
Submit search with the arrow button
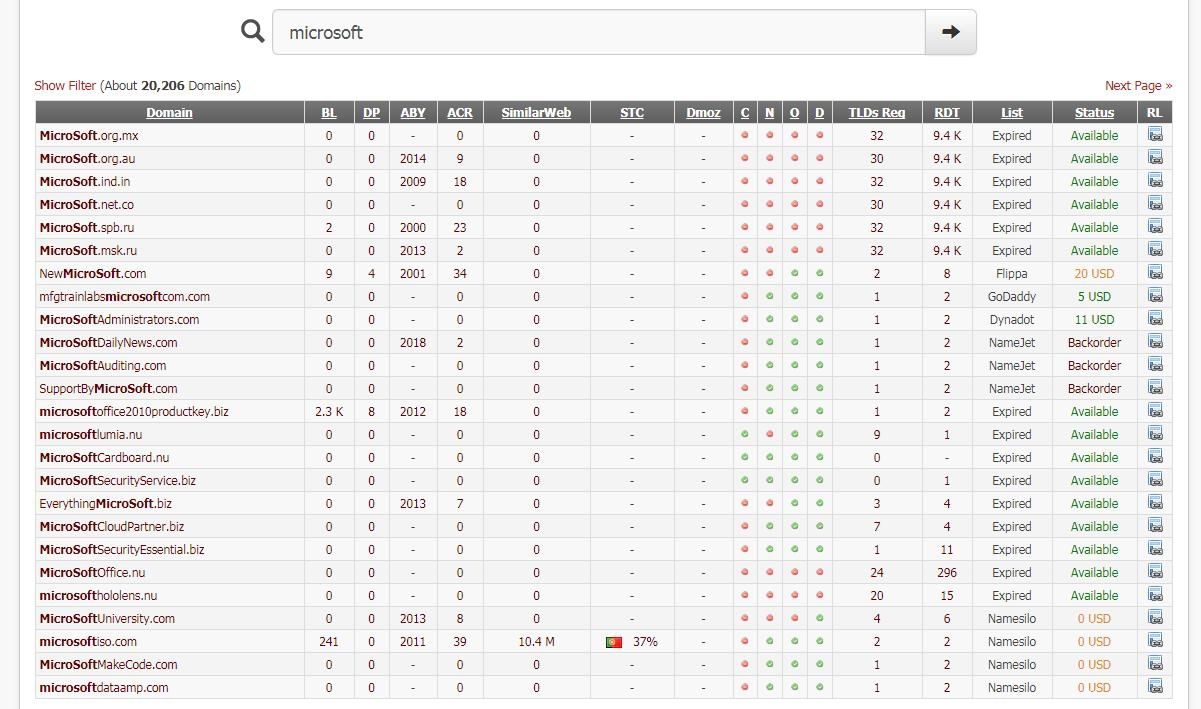(950, 32)
